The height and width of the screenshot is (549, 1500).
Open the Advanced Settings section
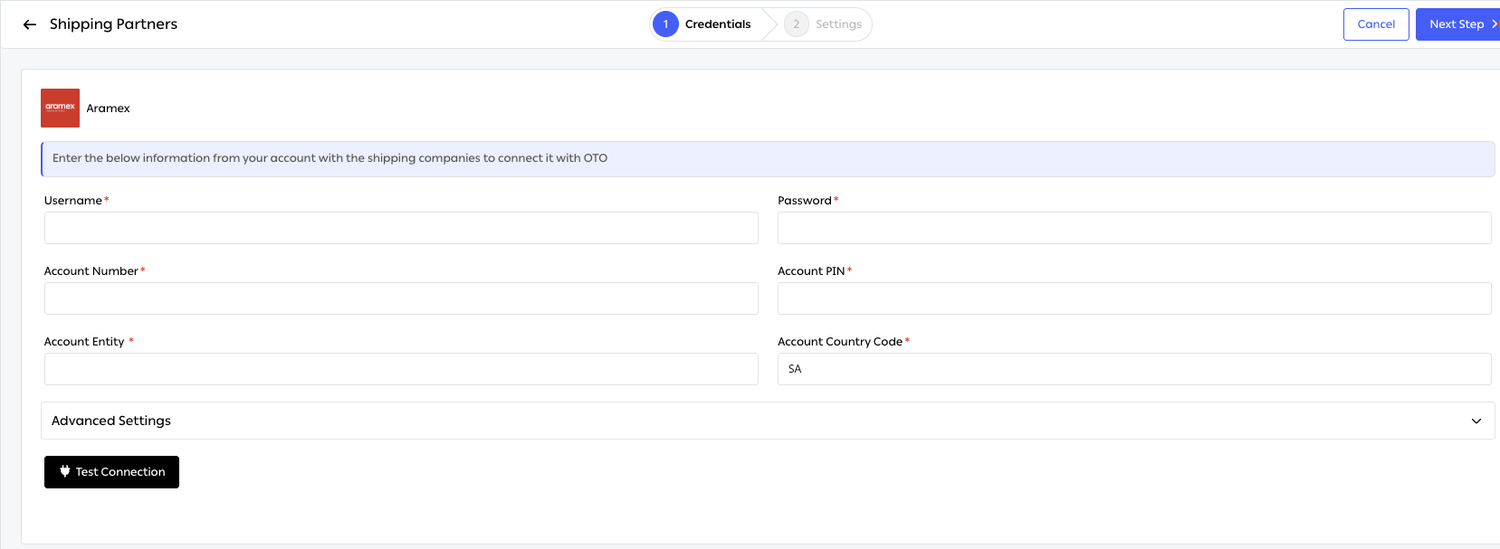point(768,421)
